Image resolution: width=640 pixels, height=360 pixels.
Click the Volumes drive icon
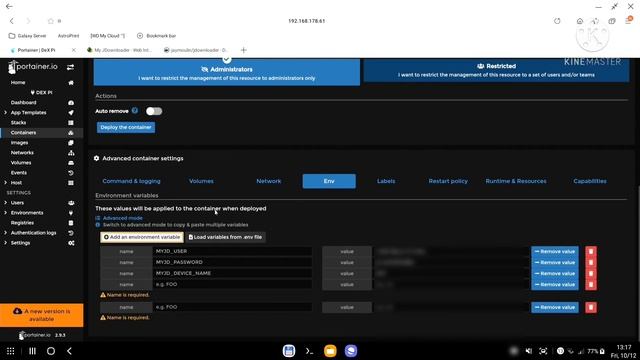tap(71, 163)
